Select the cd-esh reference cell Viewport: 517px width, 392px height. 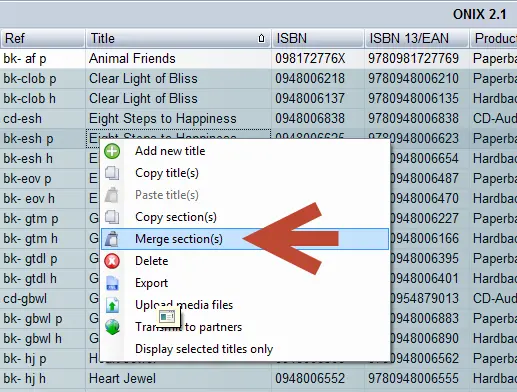[43, 119]
